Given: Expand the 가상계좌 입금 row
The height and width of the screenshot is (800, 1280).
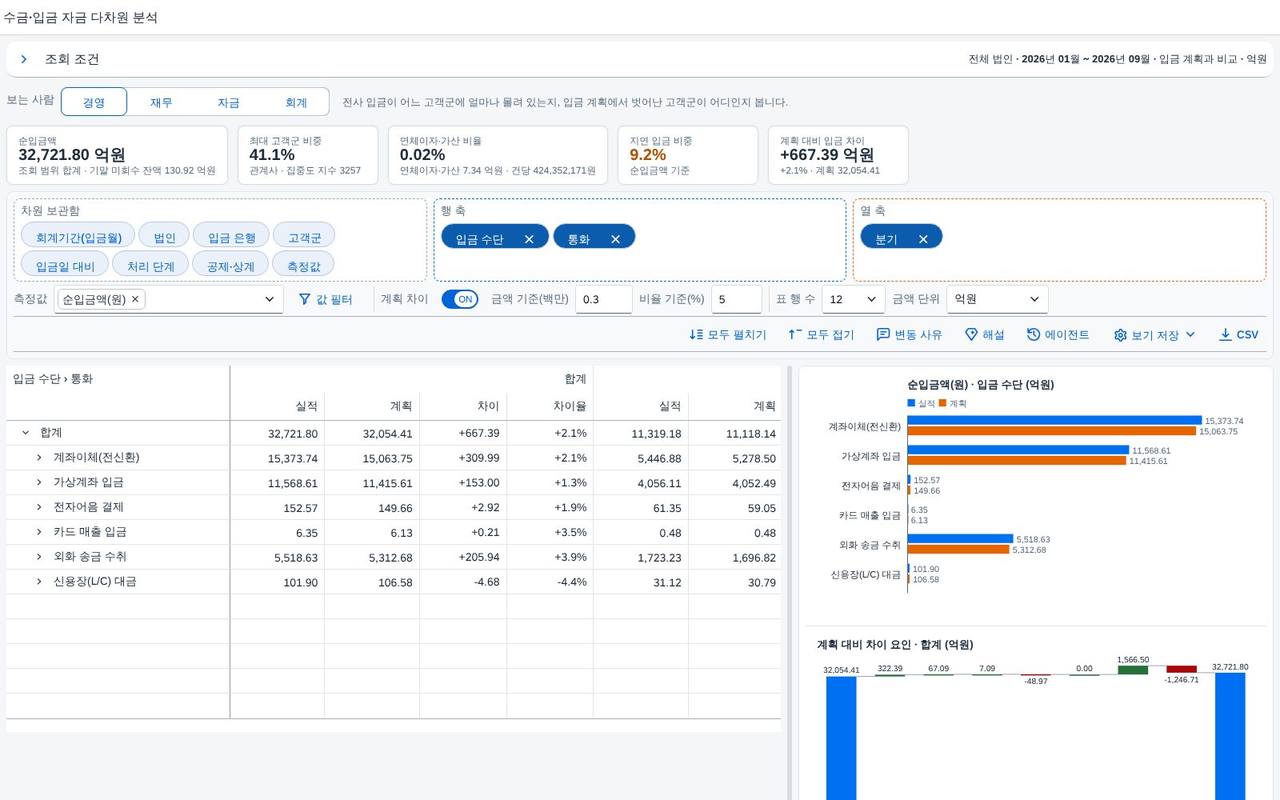Looking at the screenshot, I should pyautogui.click(x=39, y=483).
